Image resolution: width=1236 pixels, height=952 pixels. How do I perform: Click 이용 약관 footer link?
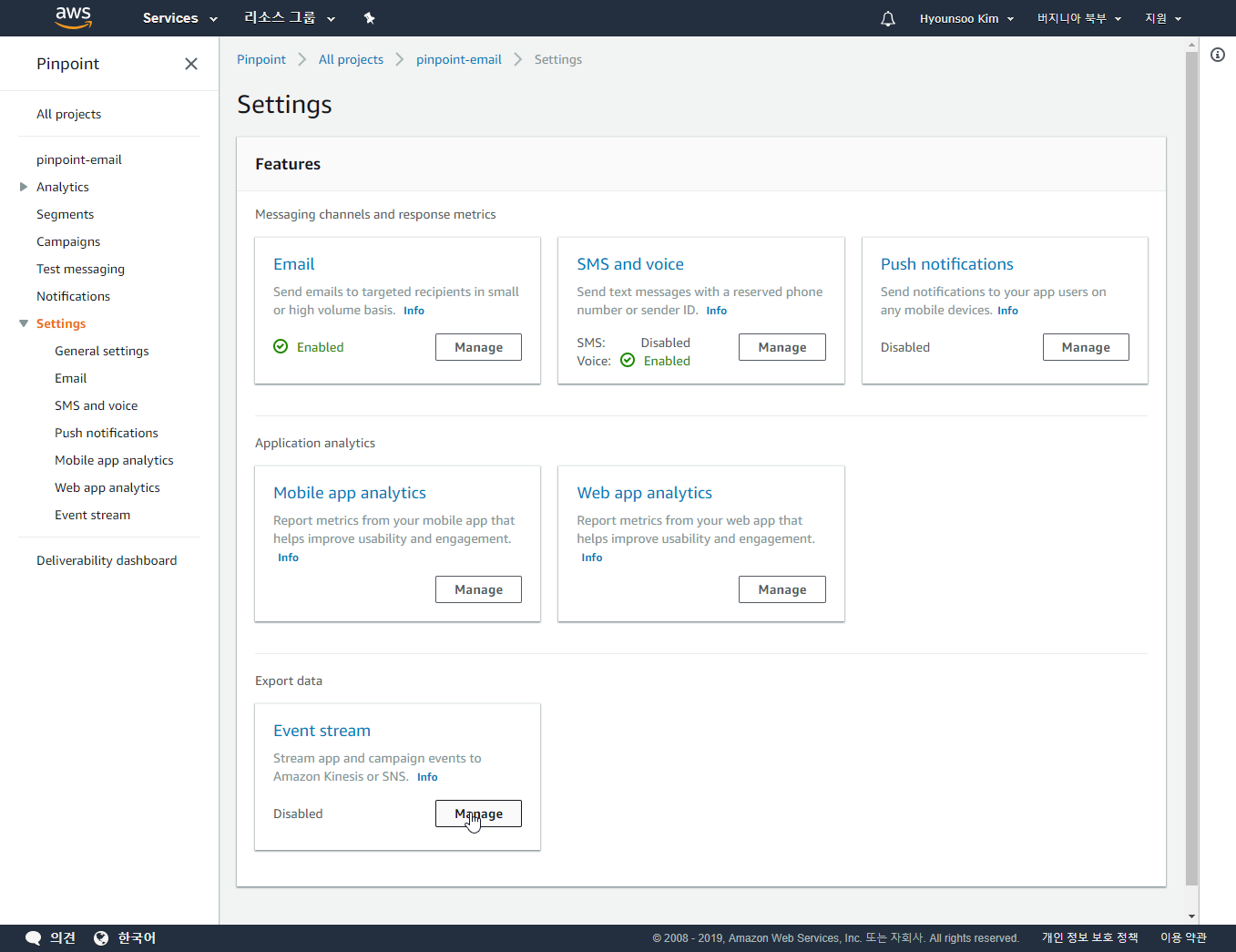tap(1183, 938)
